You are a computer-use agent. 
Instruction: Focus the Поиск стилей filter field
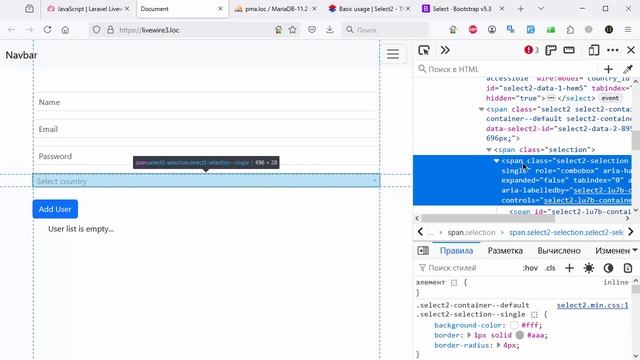pyautogui.click(x=467, y=268)
